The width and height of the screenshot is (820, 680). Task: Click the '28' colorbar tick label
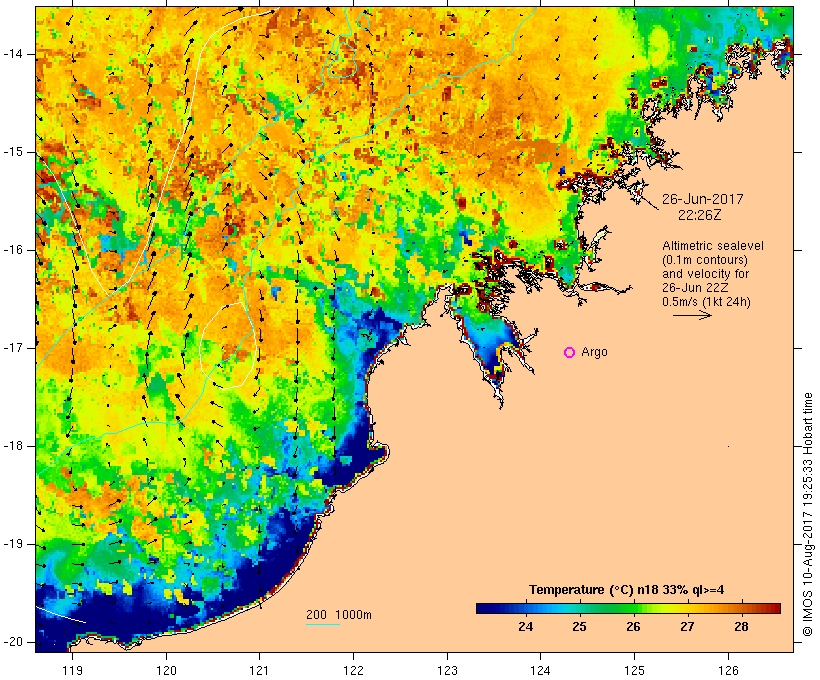[741, 627]
